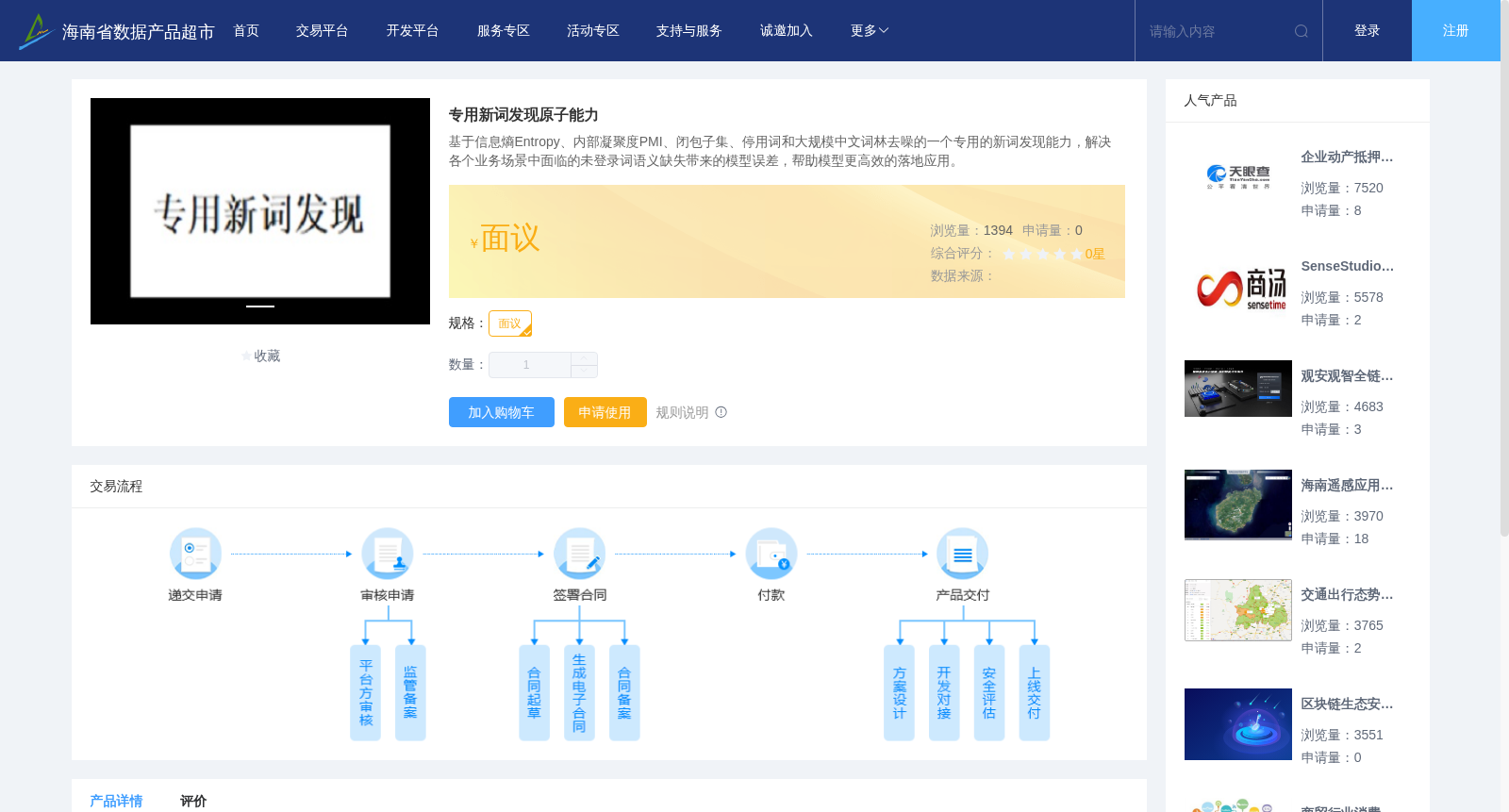Switch to the 产品详情 tab
1509x812 pixels.
[x=116, y=801]
